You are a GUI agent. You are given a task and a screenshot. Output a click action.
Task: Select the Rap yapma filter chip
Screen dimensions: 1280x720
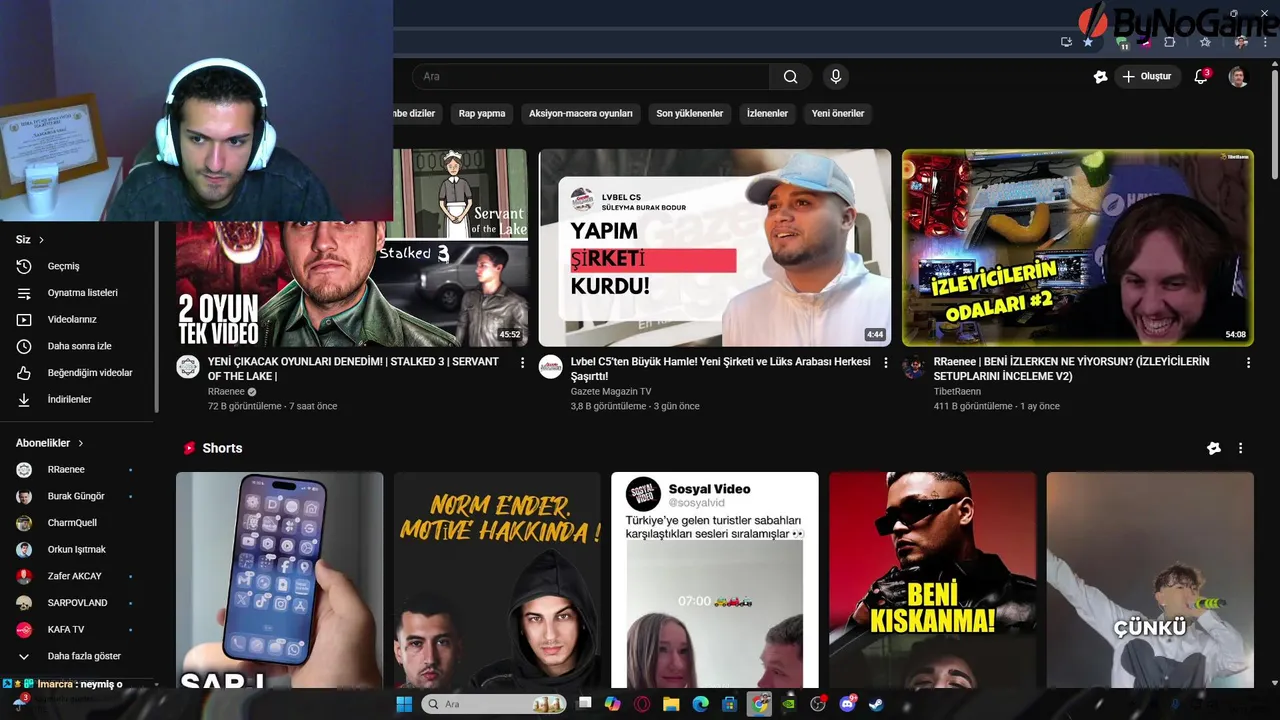point(482,113)
